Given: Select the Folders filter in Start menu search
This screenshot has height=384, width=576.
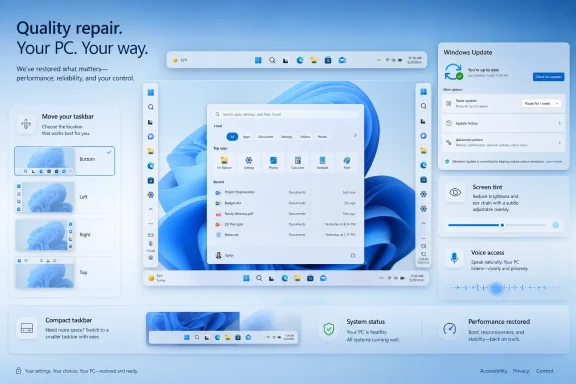Looking at the screenshot, I should [x=305, y=137].
